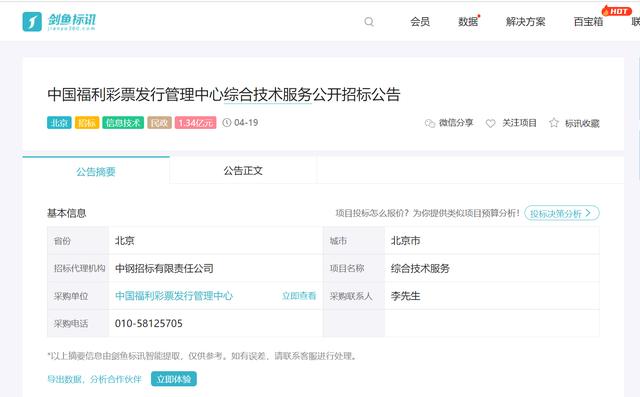Click 关注项目 text

click(x=519, y=123)
